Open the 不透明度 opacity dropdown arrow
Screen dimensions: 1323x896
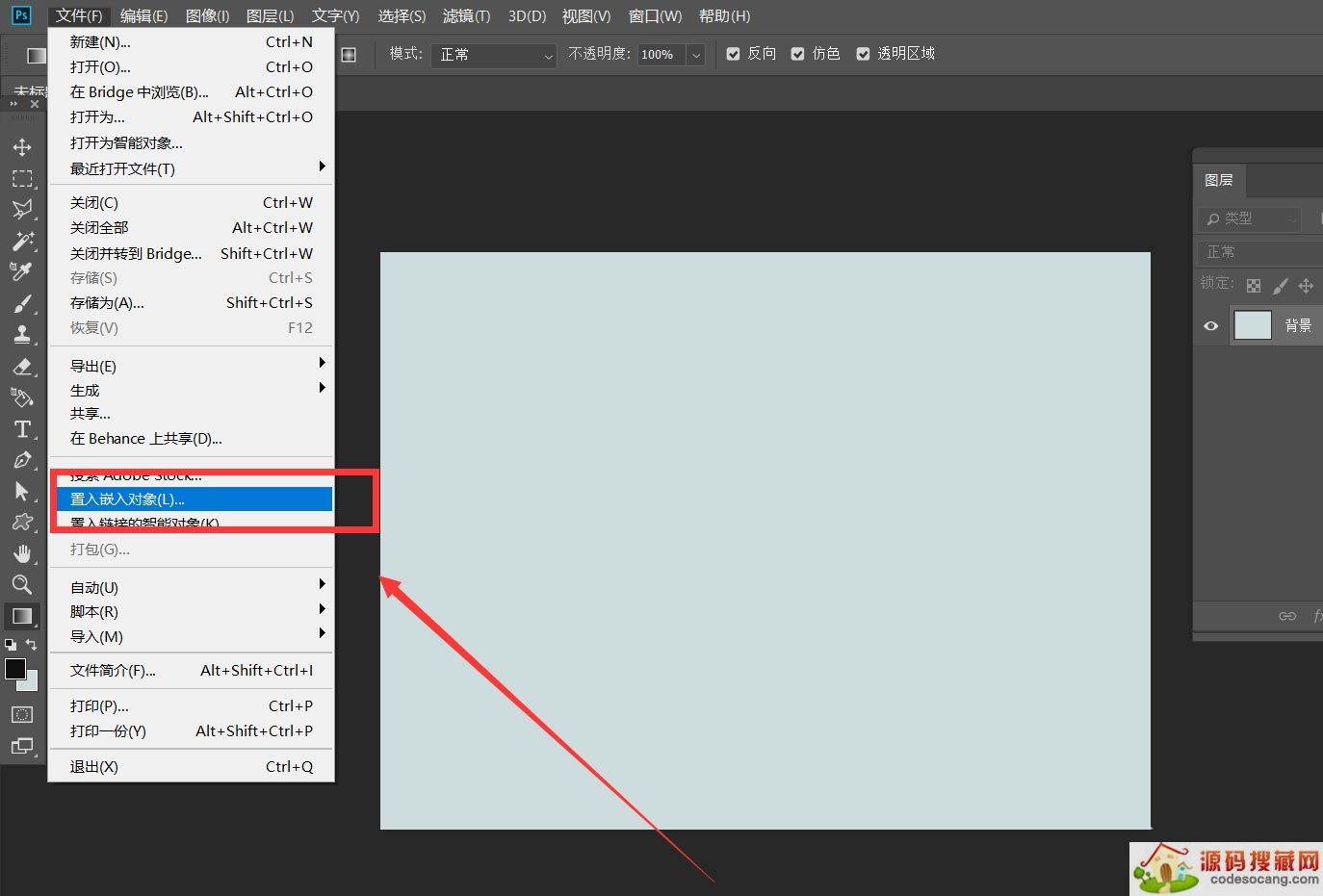[695, 55]
